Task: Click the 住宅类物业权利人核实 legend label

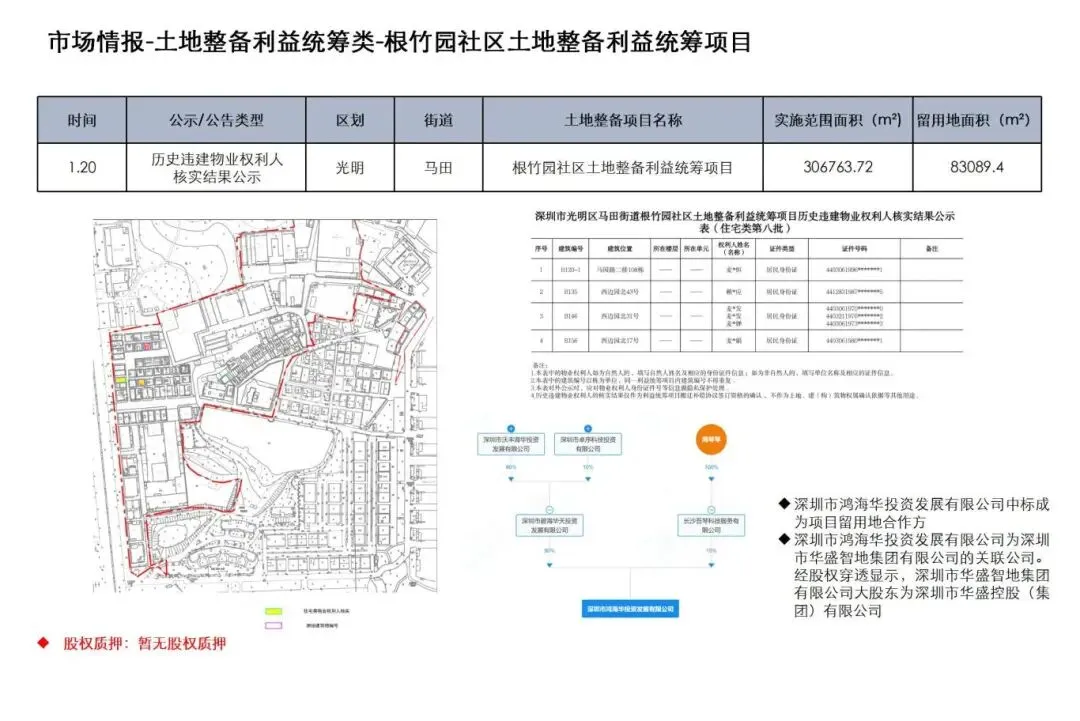Action: [326, 611]
